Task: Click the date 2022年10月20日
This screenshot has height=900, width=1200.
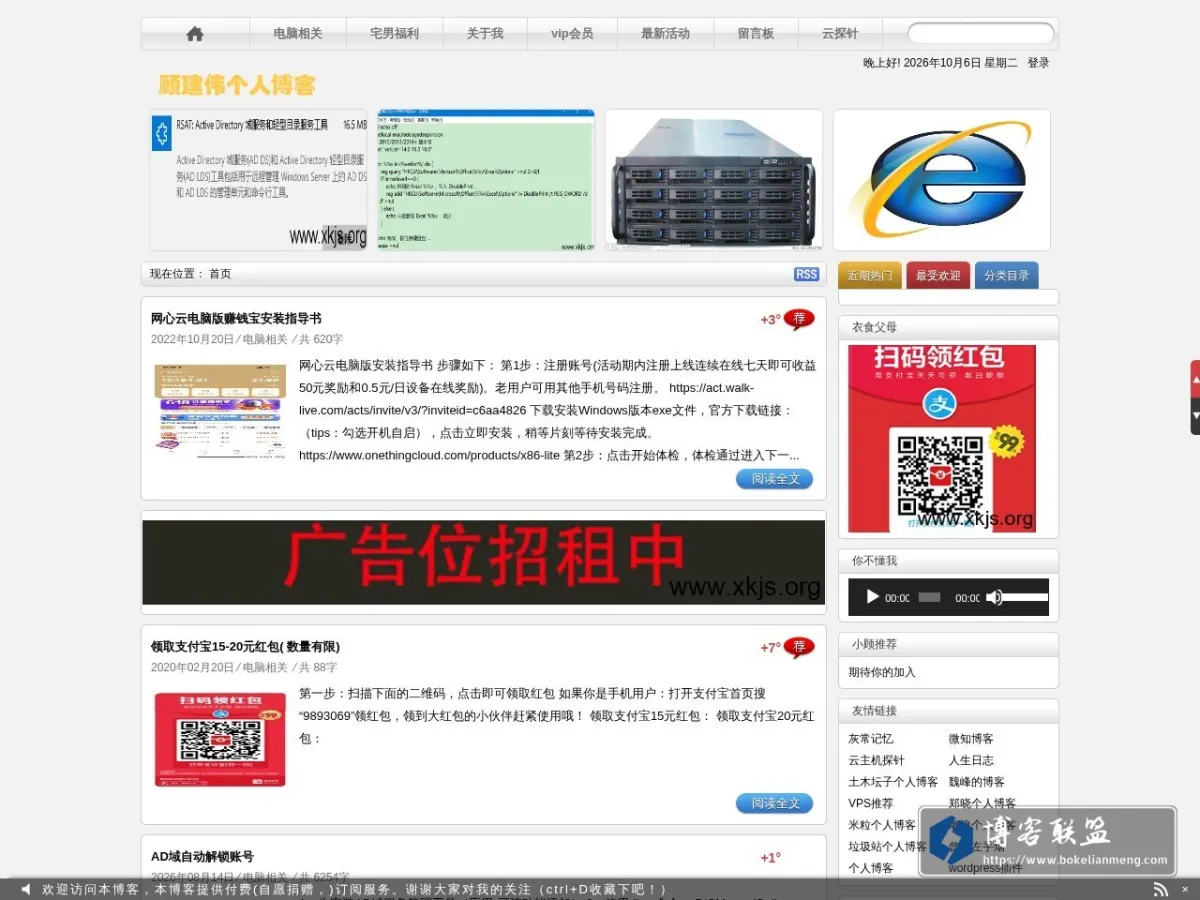Action: pos(192,340)
